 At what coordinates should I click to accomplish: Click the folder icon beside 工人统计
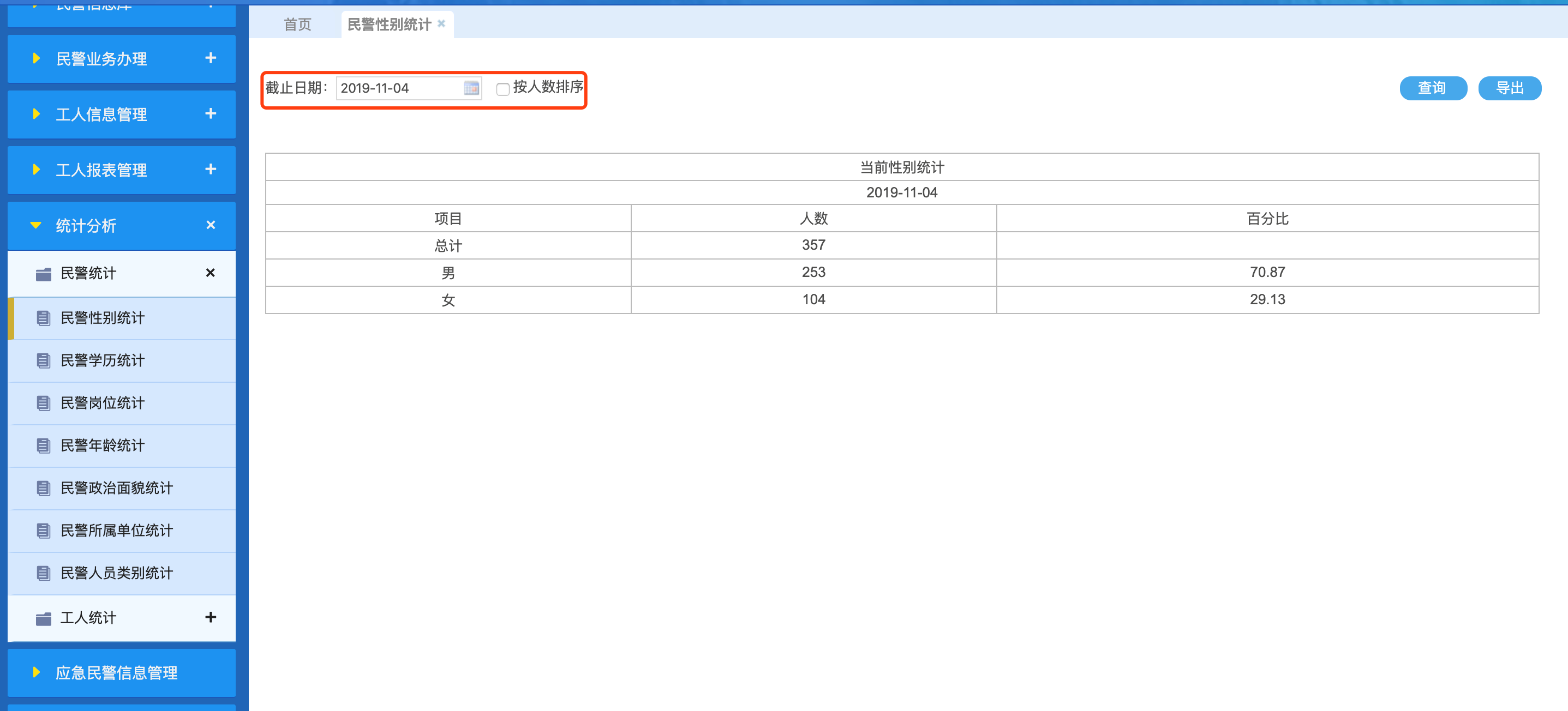pos(43,618)
